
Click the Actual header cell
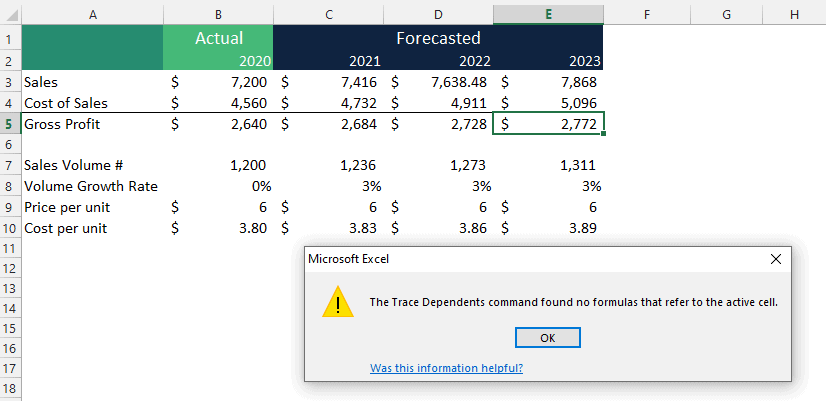coord(218,38)
